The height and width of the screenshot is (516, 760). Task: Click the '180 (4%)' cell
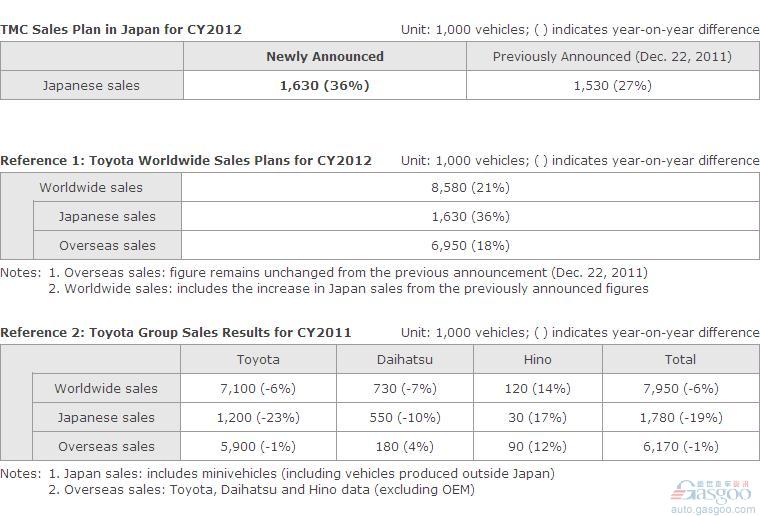(405, 447)
